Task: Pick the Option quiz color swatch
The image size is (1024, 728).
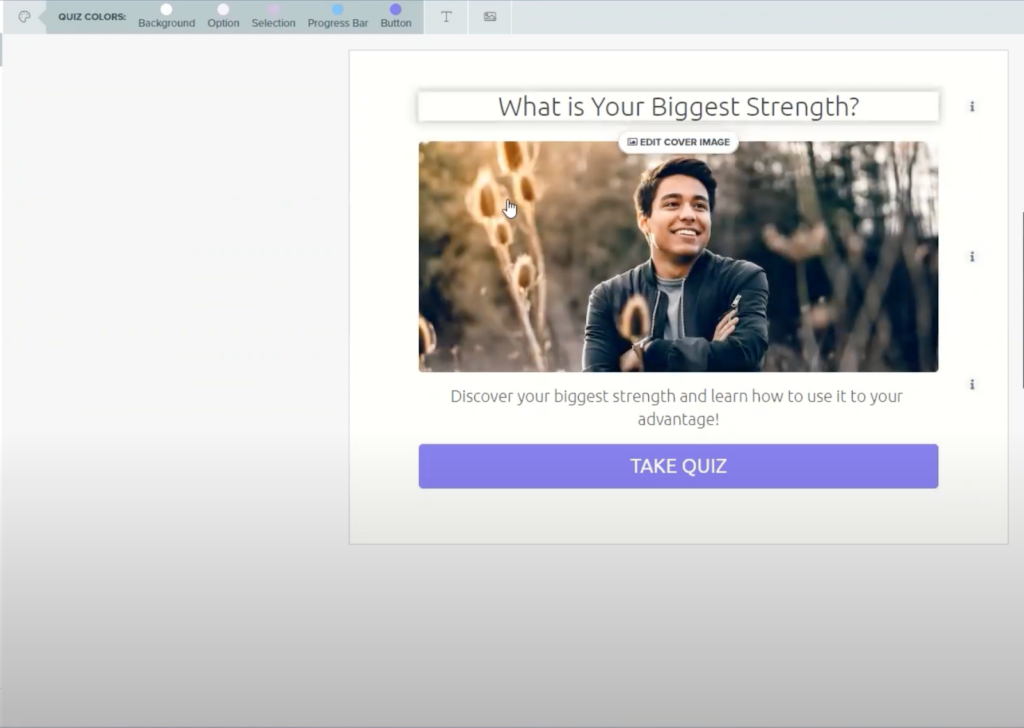Action: [223, 9]
